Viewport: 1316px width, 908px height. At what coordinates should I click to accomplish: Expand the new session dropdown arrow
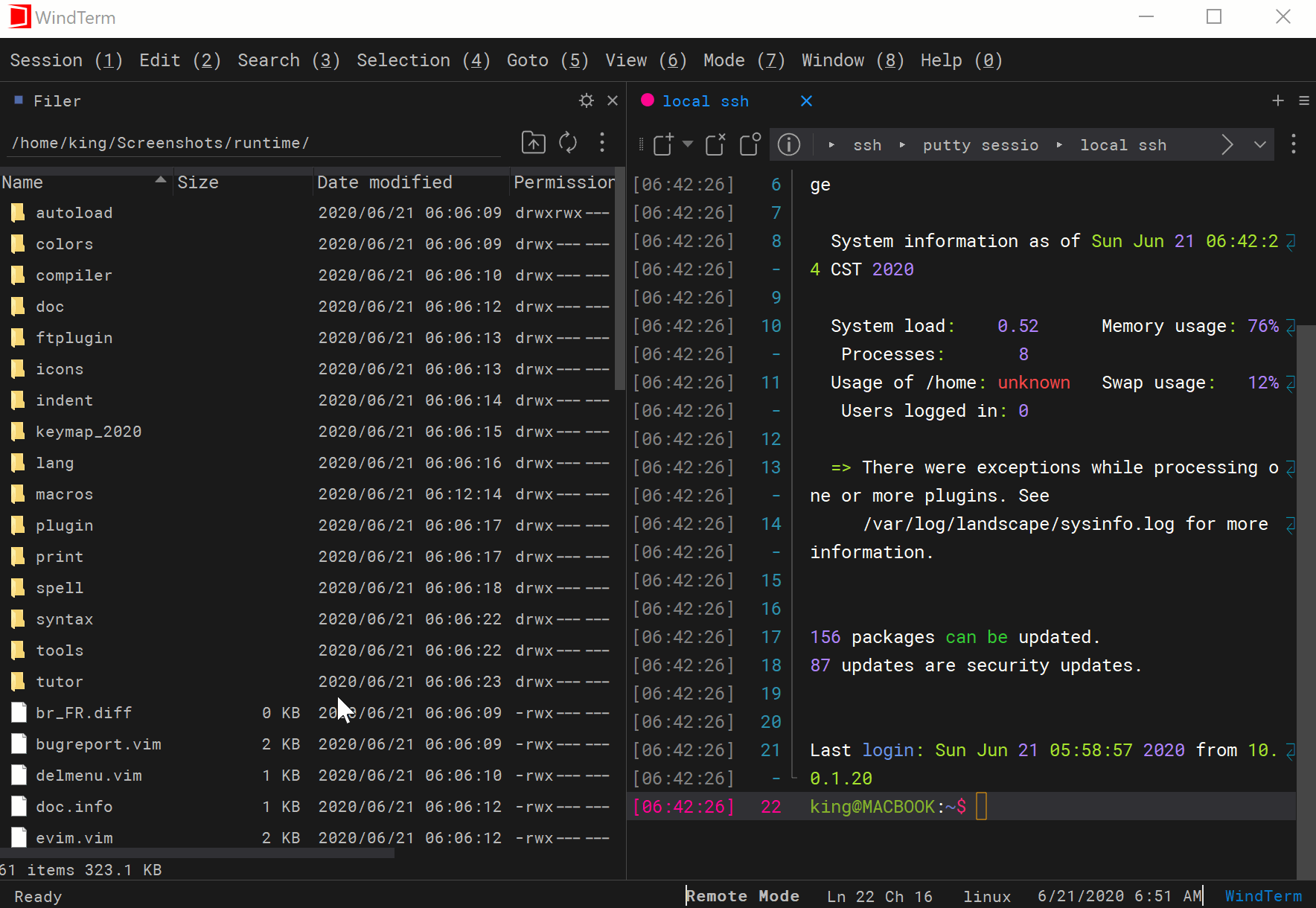688,144
